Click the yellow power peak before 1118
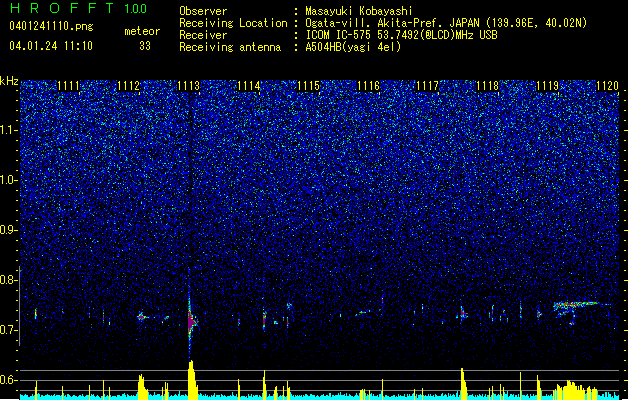Image resolution: width=629 pixels, height=400 pixels. tap(463, 383)
